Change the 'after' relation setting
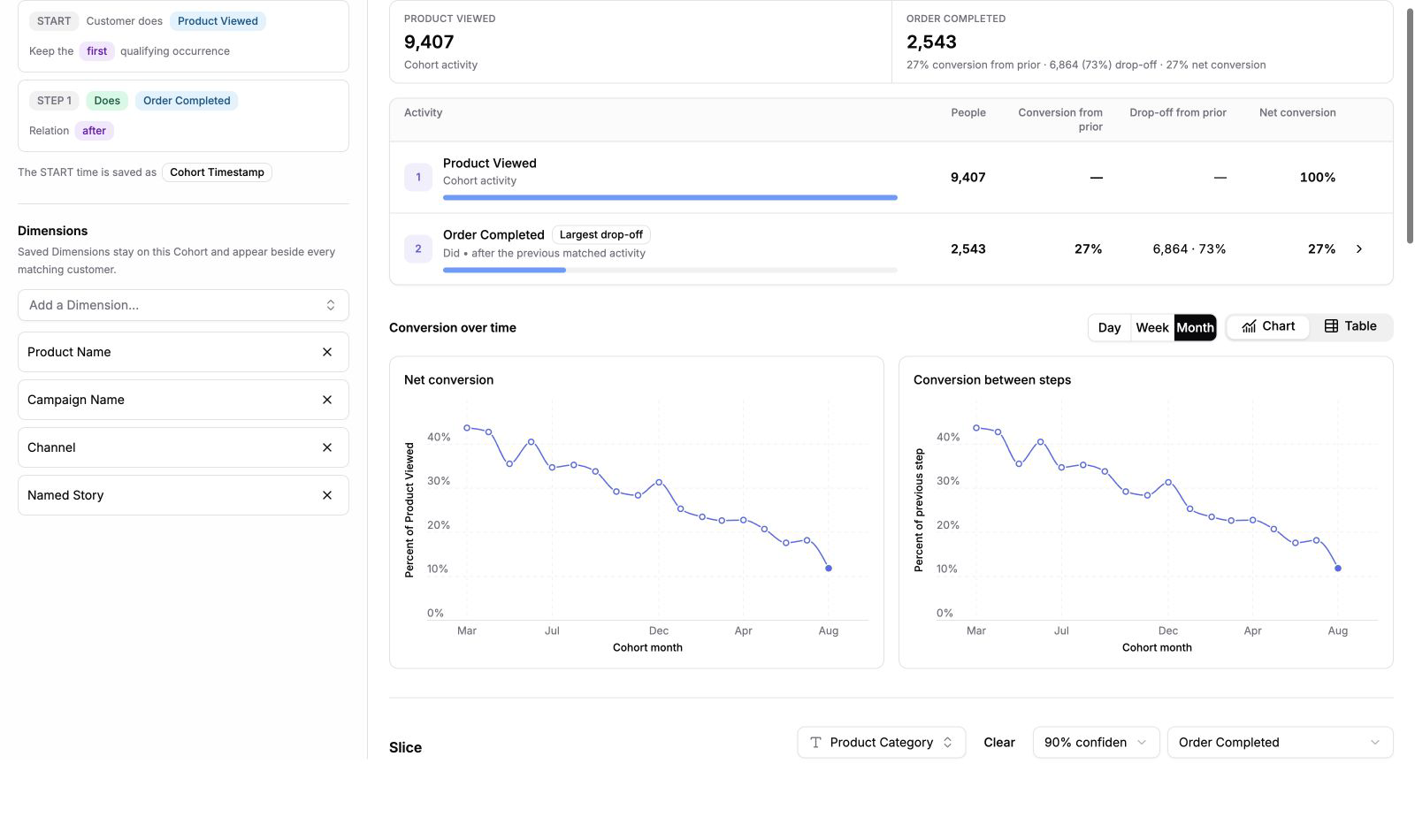This screenshot has width=1415, height=840. (x=95, y=131)
